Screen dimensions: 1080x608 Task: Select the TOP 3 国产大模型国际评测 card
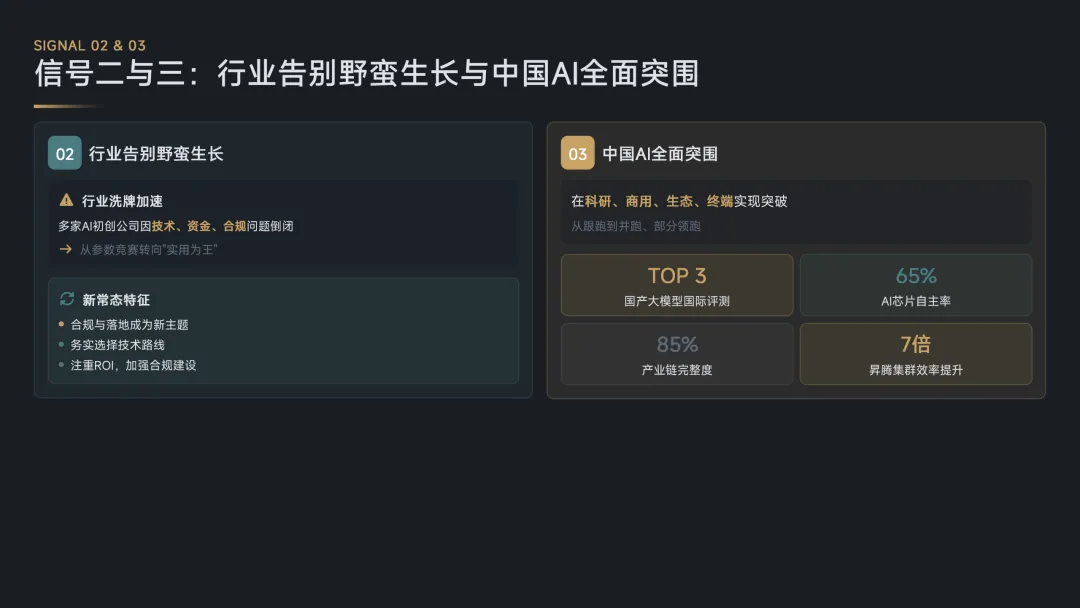[x=677, y=285]
